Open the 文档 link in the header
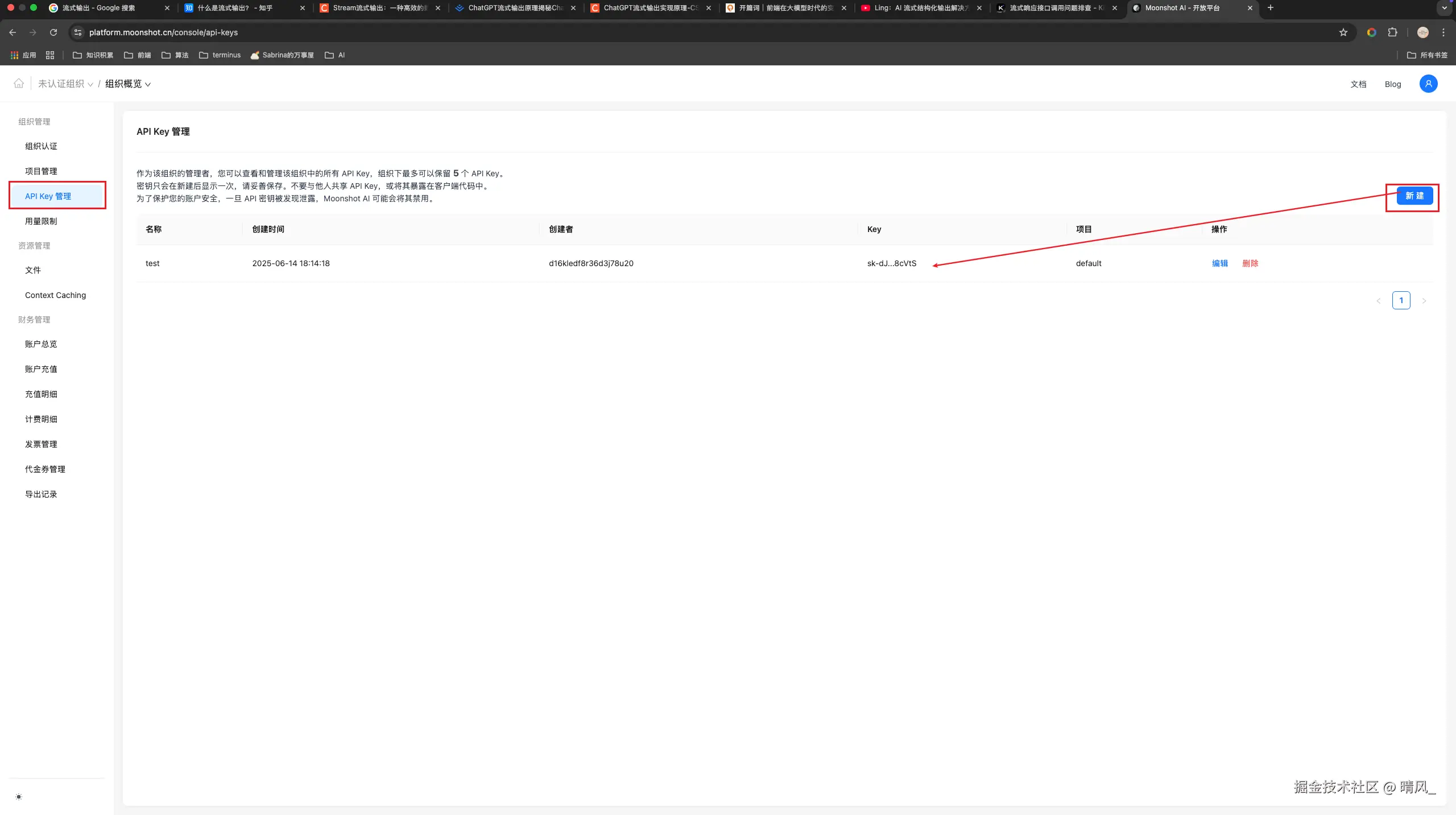This screenshot has width=1456, height=815. 1358,84
